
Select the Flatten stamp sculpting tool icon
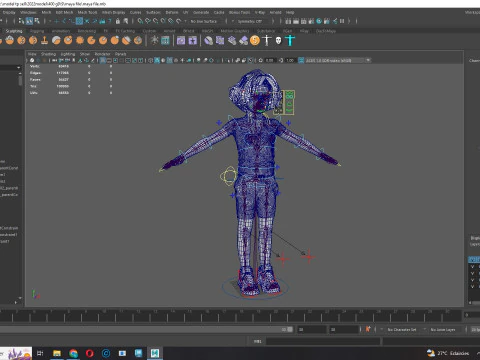(44, 41)
